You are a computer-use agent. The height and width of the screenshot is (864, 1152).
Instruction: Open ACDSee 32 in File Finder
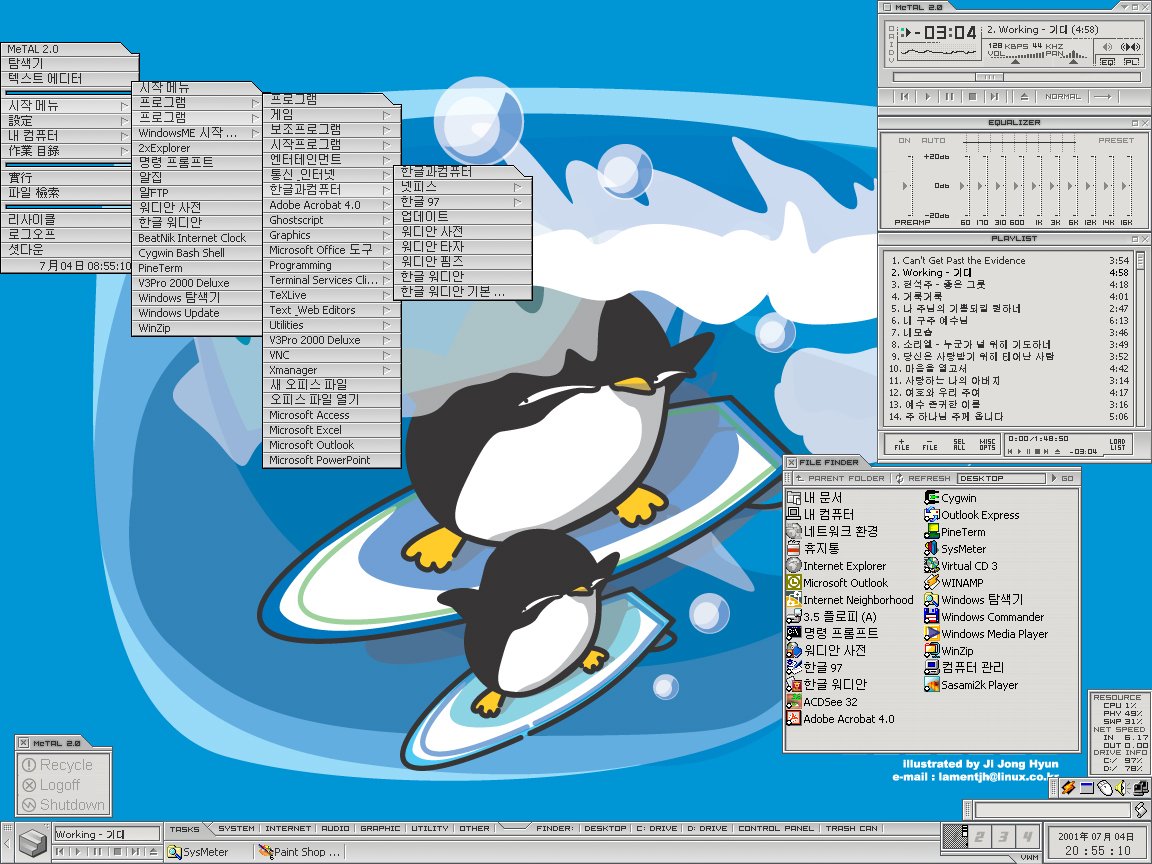pyautogui.click(x=822, y=702)
